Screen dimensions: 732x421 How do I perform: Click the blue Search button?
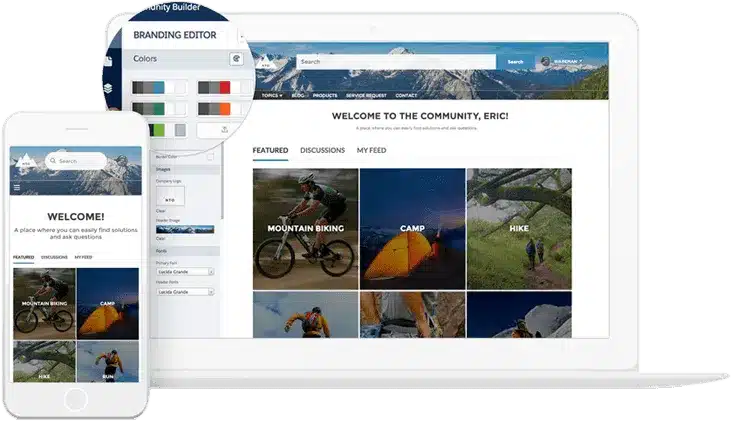point(515,62)
